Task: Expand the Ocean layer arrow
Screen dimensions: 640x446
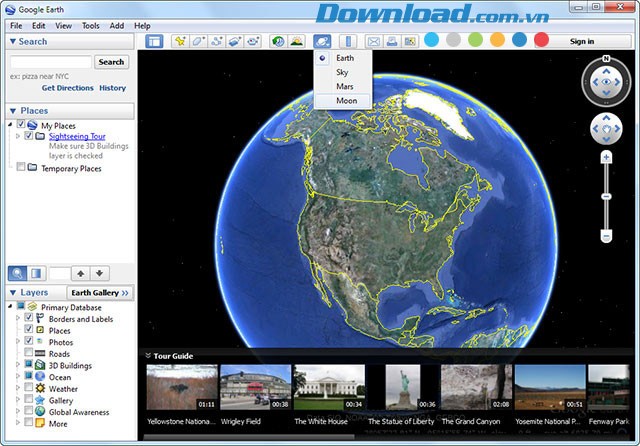Action: tap(18, 376)
